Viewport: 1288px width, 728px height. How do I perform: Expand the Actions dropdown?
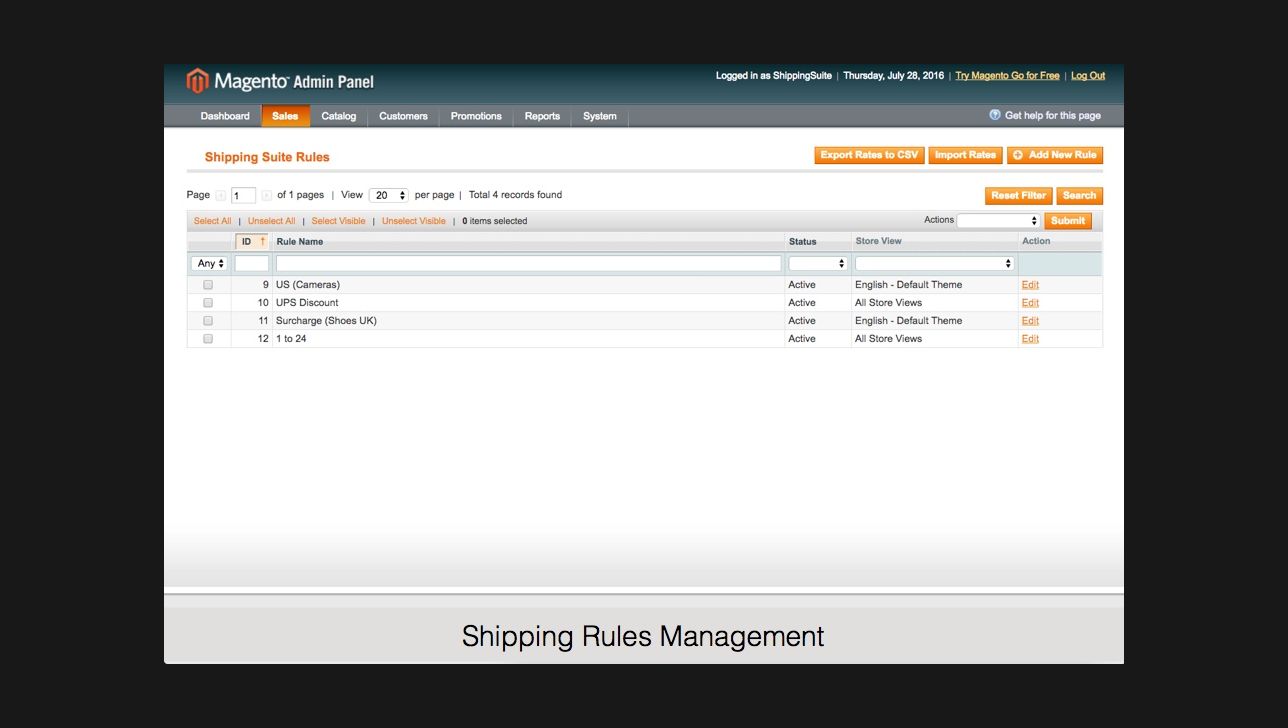tap(998, 221)
